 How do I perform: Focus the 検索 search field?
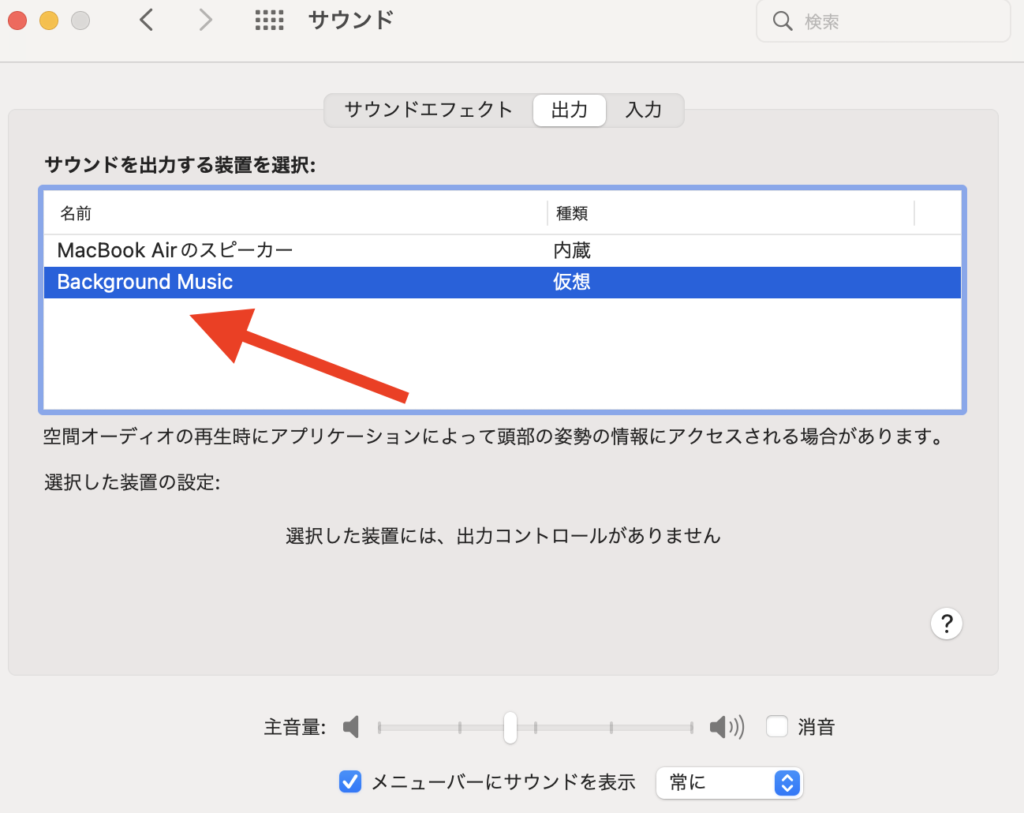pos(883,22)
